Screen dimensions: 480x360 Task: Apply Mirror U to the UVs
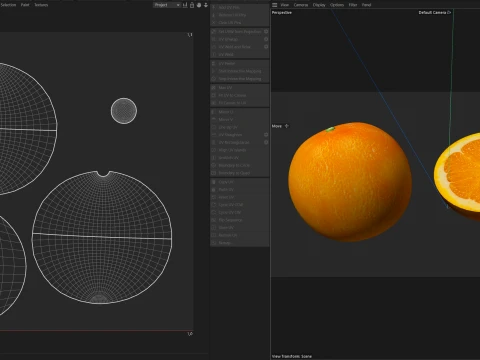point(239,112)
